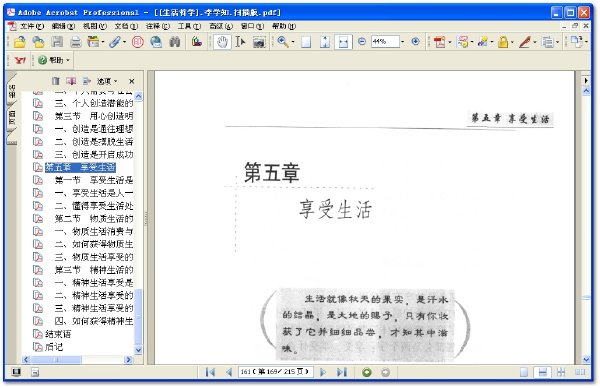Open the Zoom tool dropdown arrow
600x388 pixels.
[293, 42]
